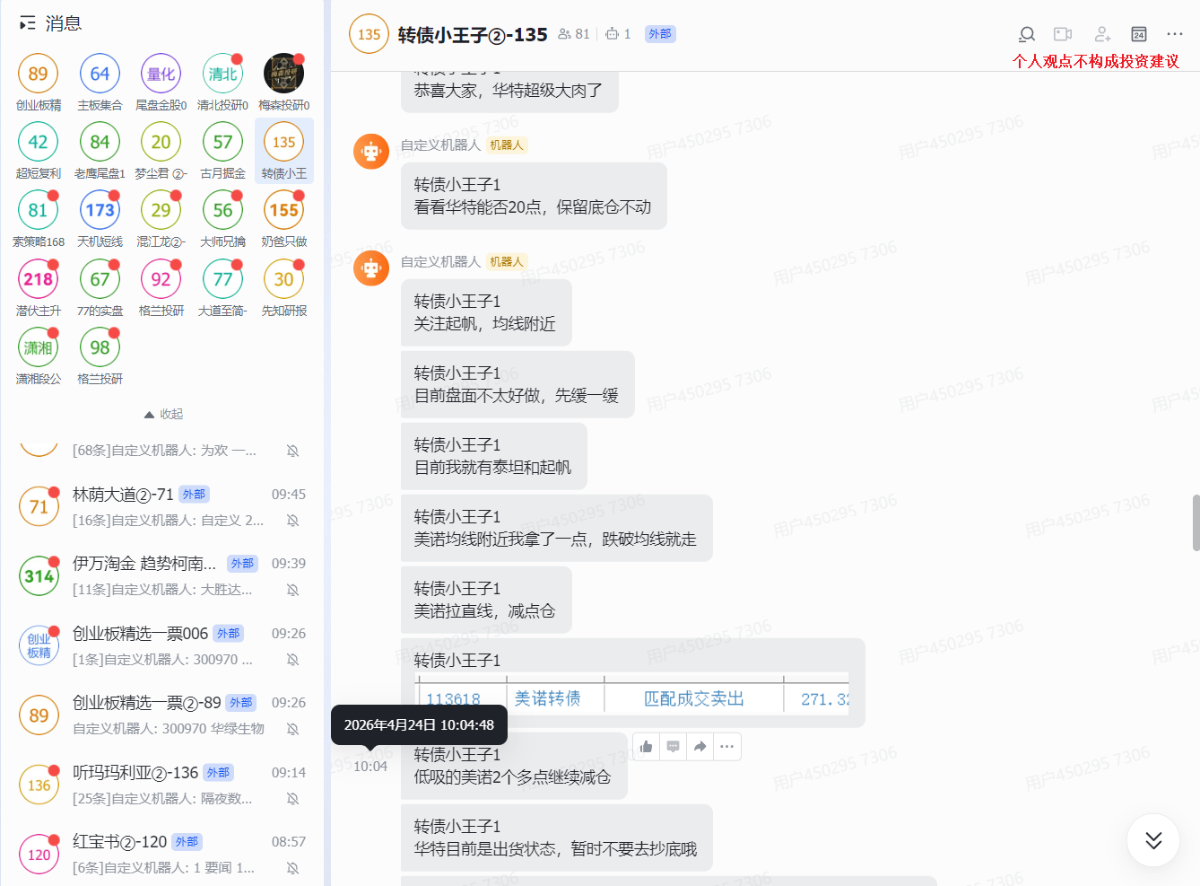Click the 美诺转债 link in trade image
1200x886 pixels.
pos(546,699)
